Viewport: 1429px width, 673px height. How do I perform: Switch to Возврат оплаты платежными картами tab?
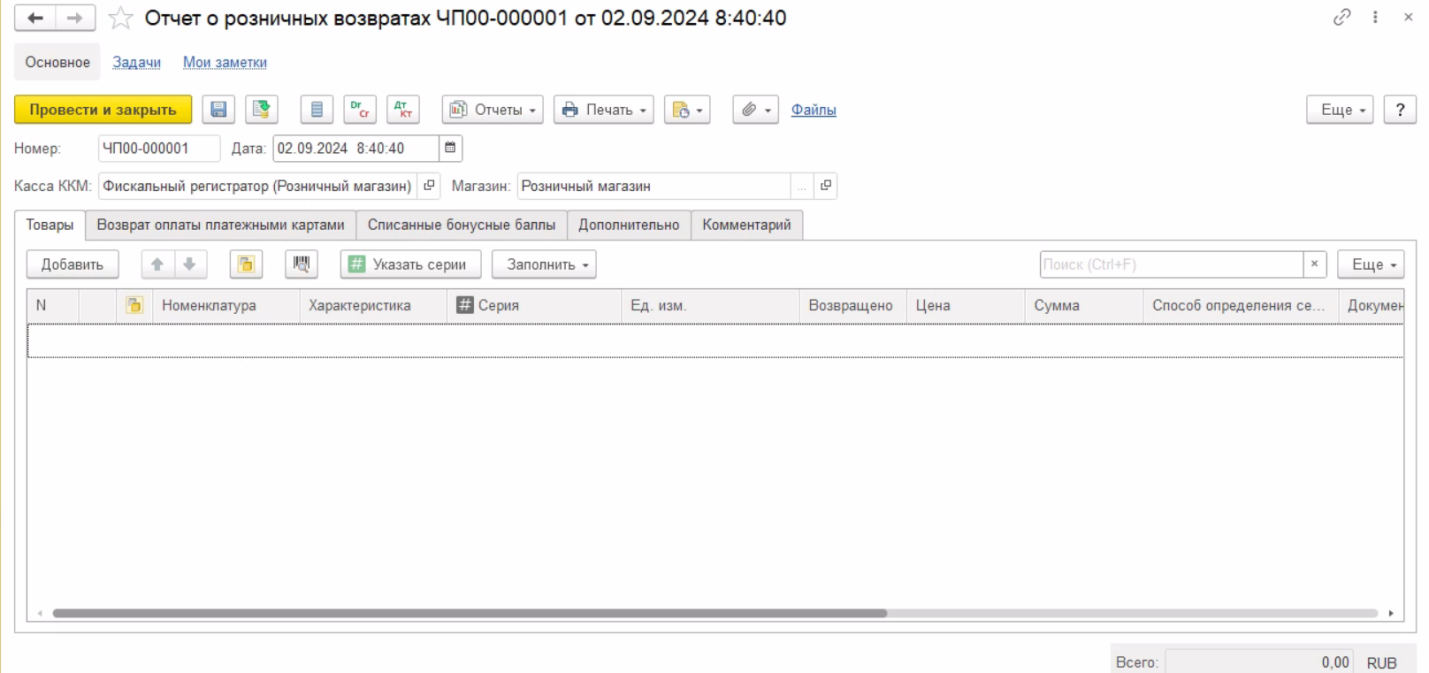click(220, 225)
